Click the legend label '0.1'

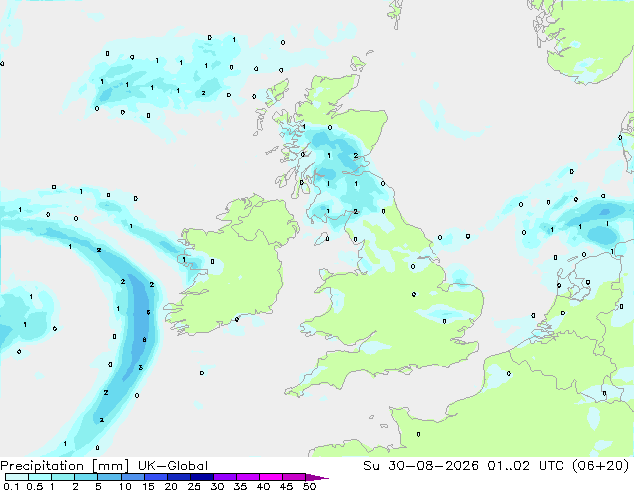tap(11, 486)
